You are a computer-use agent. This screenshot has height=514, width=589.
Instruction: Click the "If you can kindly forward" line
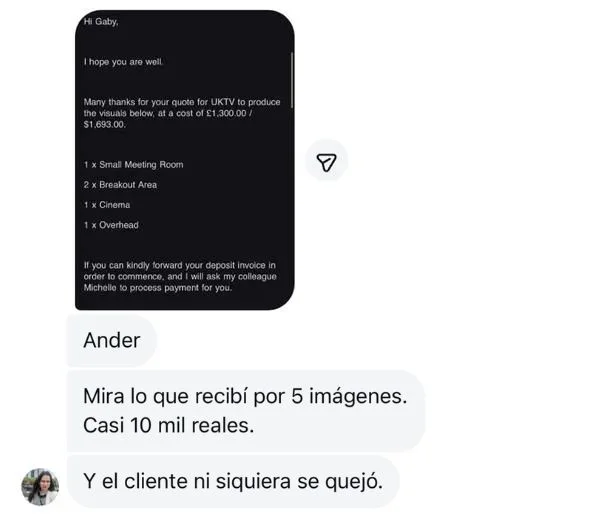tap(180, 265)
